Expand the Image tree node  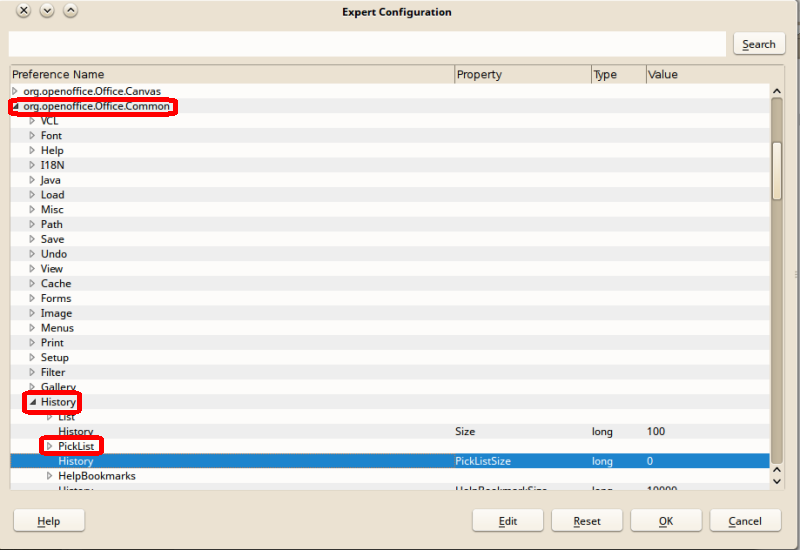[x=32, y=313]
